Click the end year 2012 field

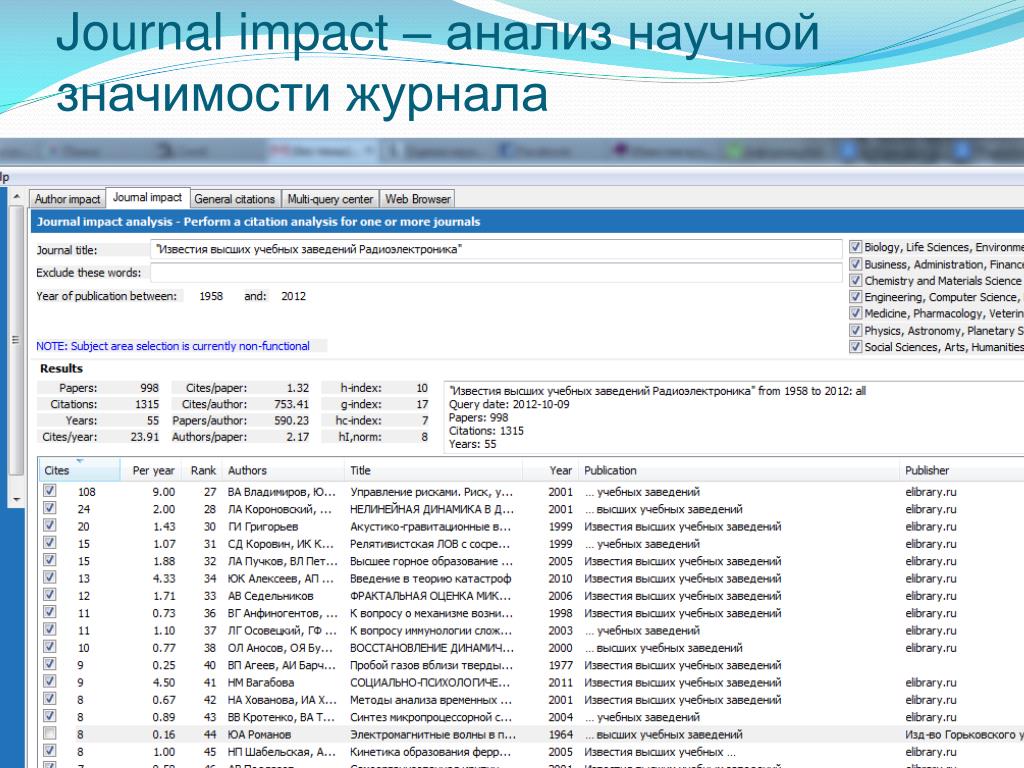click(293, 296)
